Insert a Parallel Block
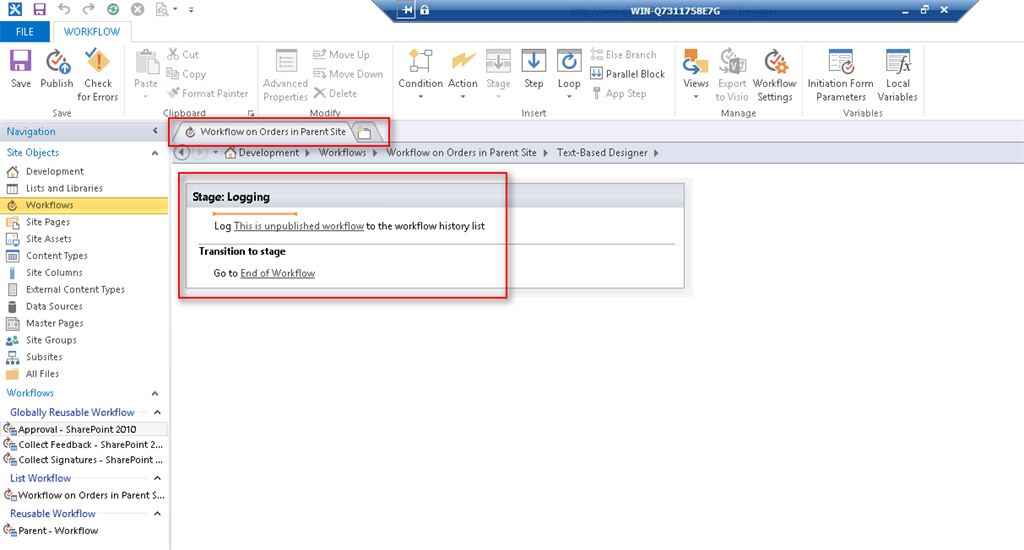The image size is (1024, 550). tap(628, 74)
